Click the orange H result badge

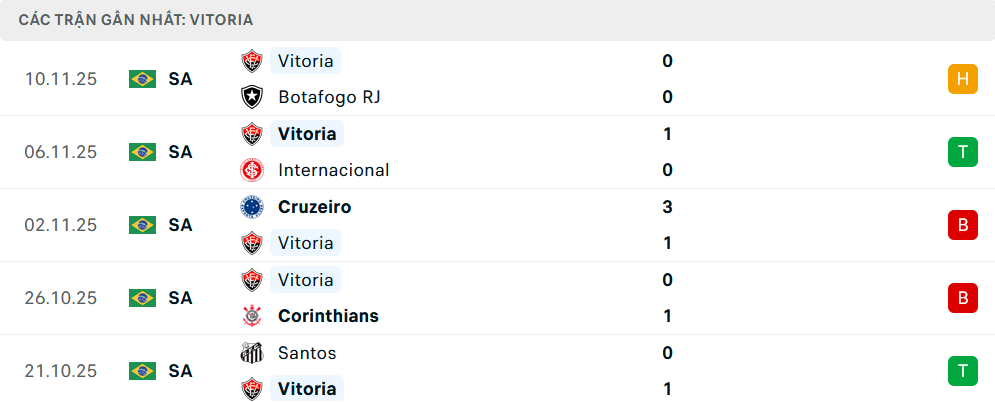(x=962, y=79)
